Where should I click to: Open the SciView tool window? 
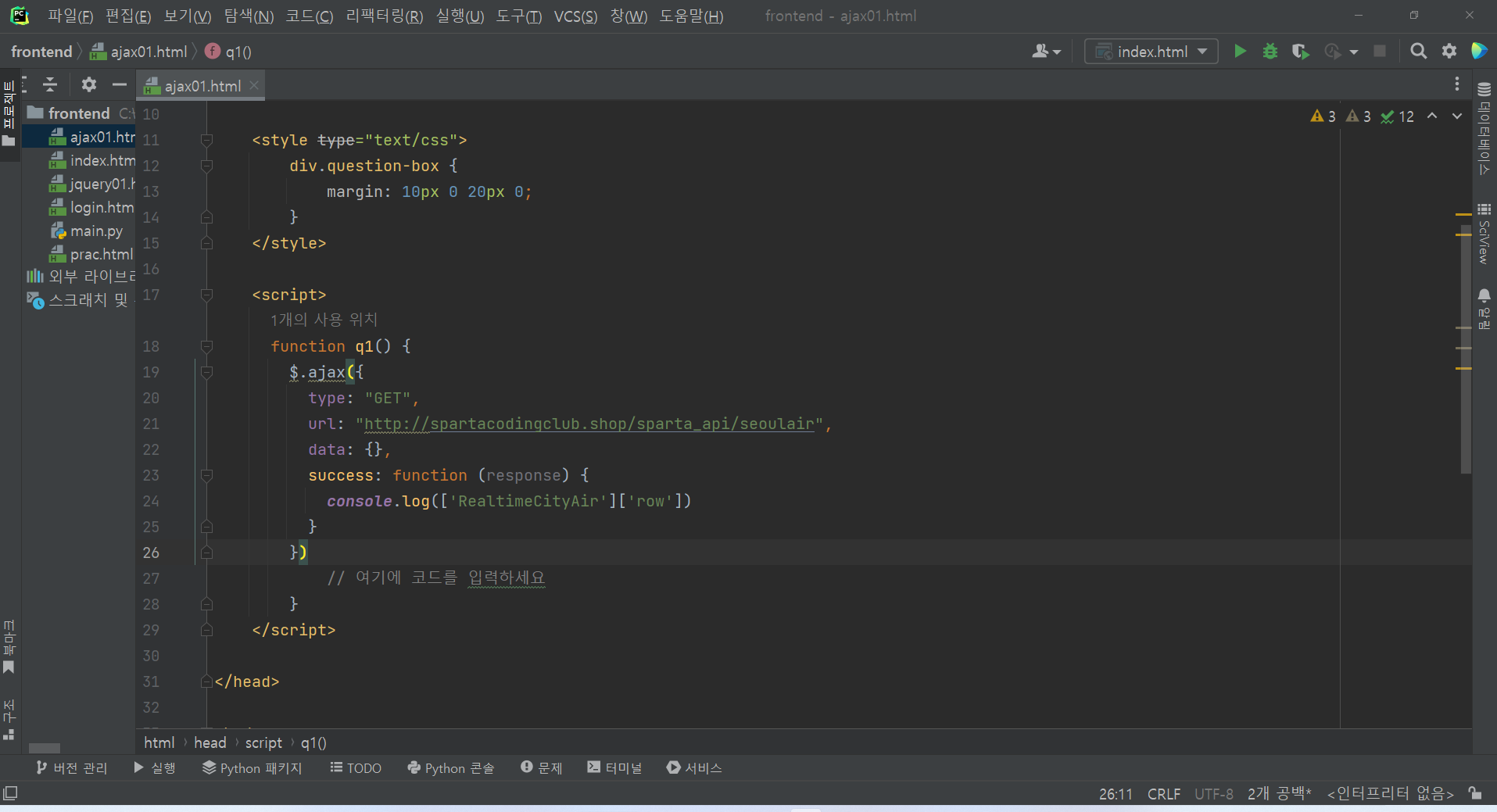(1484, 233)
